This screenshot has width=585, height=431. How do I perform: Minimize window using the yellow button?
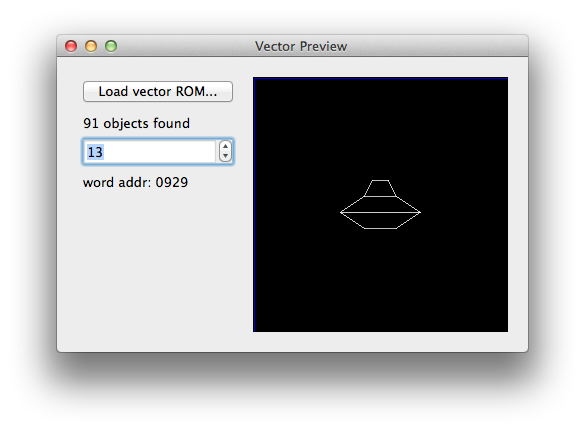[x=91, y=46]
